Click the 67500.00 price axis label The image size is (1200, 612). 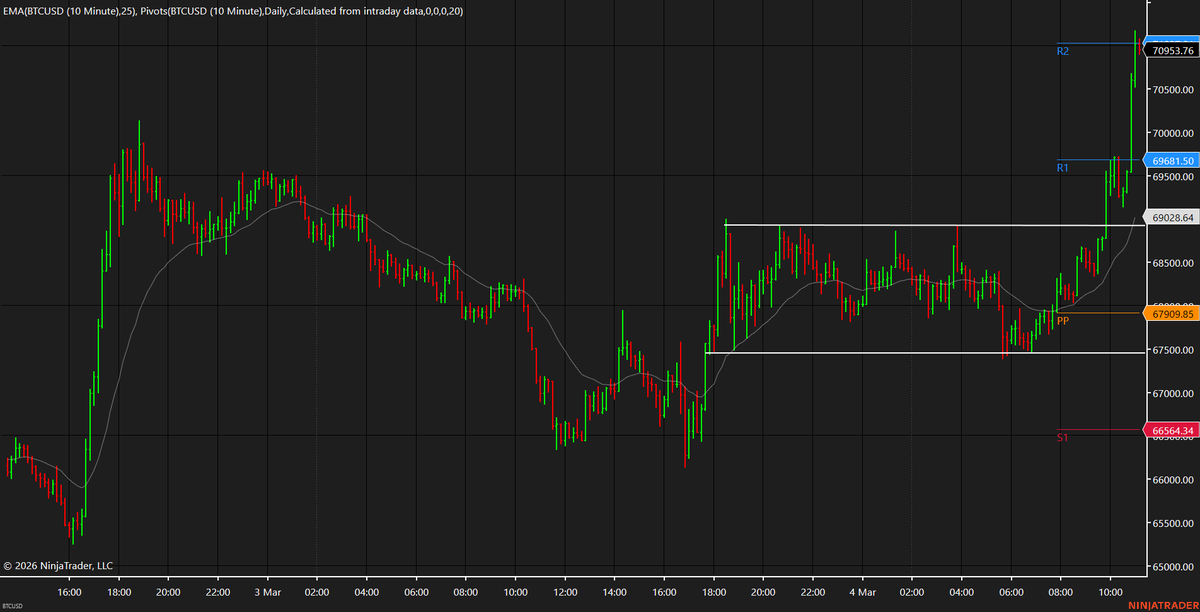coord(1173,350)
